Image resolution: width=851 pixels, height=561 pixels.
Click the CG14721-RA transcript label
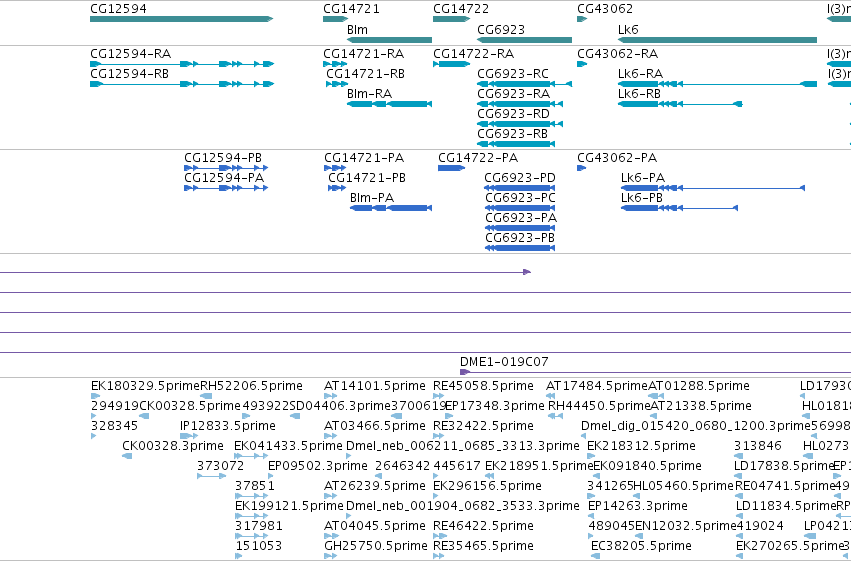pyautogui.click(x=364, y=54)
